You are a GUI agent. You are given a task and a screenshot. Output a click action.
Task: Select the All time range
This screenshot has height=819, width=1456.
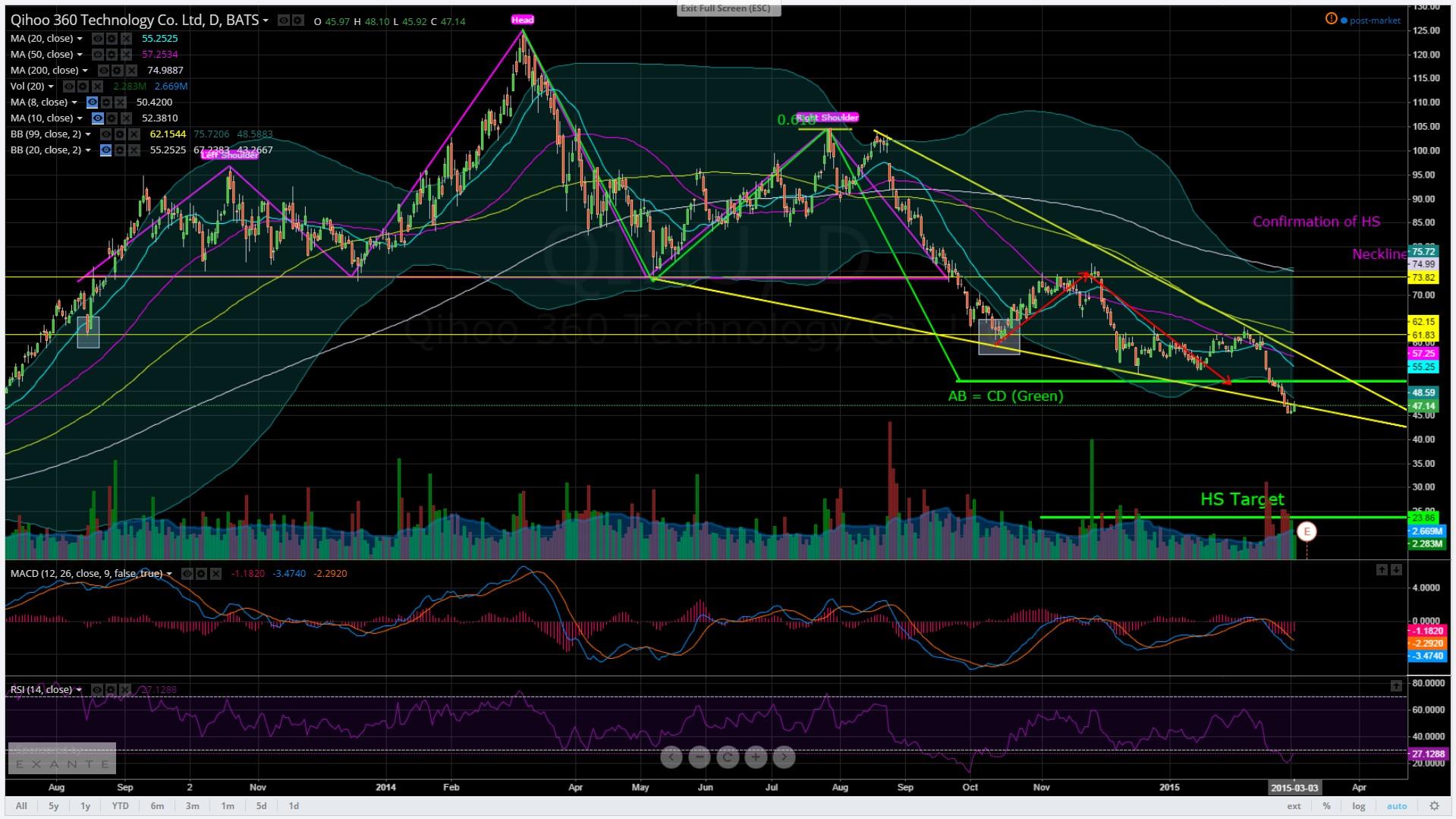[x=21, y=806]
